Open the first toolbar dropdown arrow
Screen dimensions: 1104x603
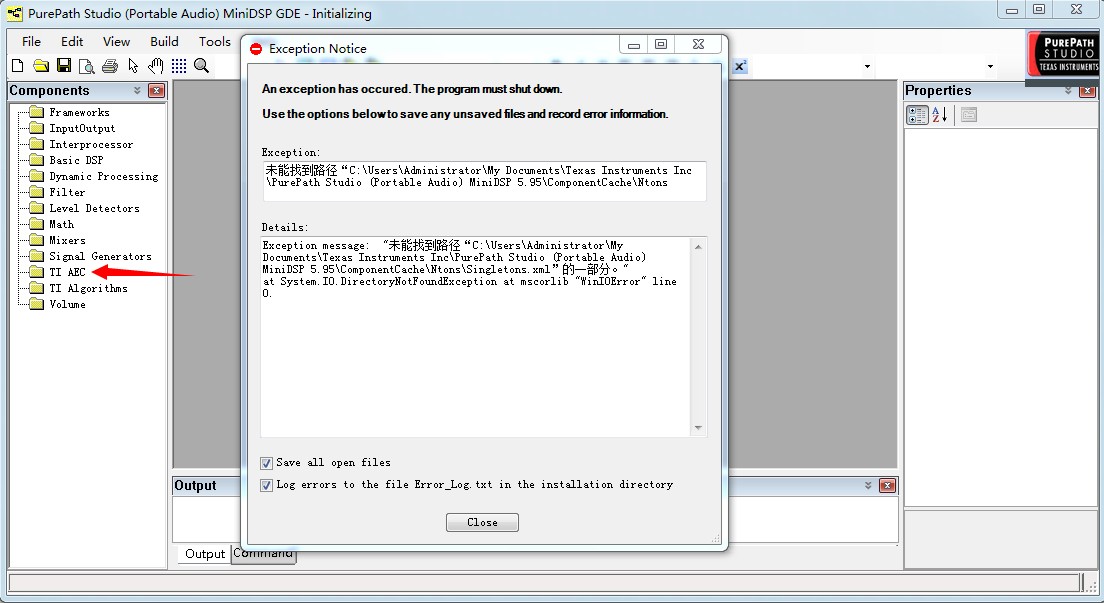click(x=867, y=66)
